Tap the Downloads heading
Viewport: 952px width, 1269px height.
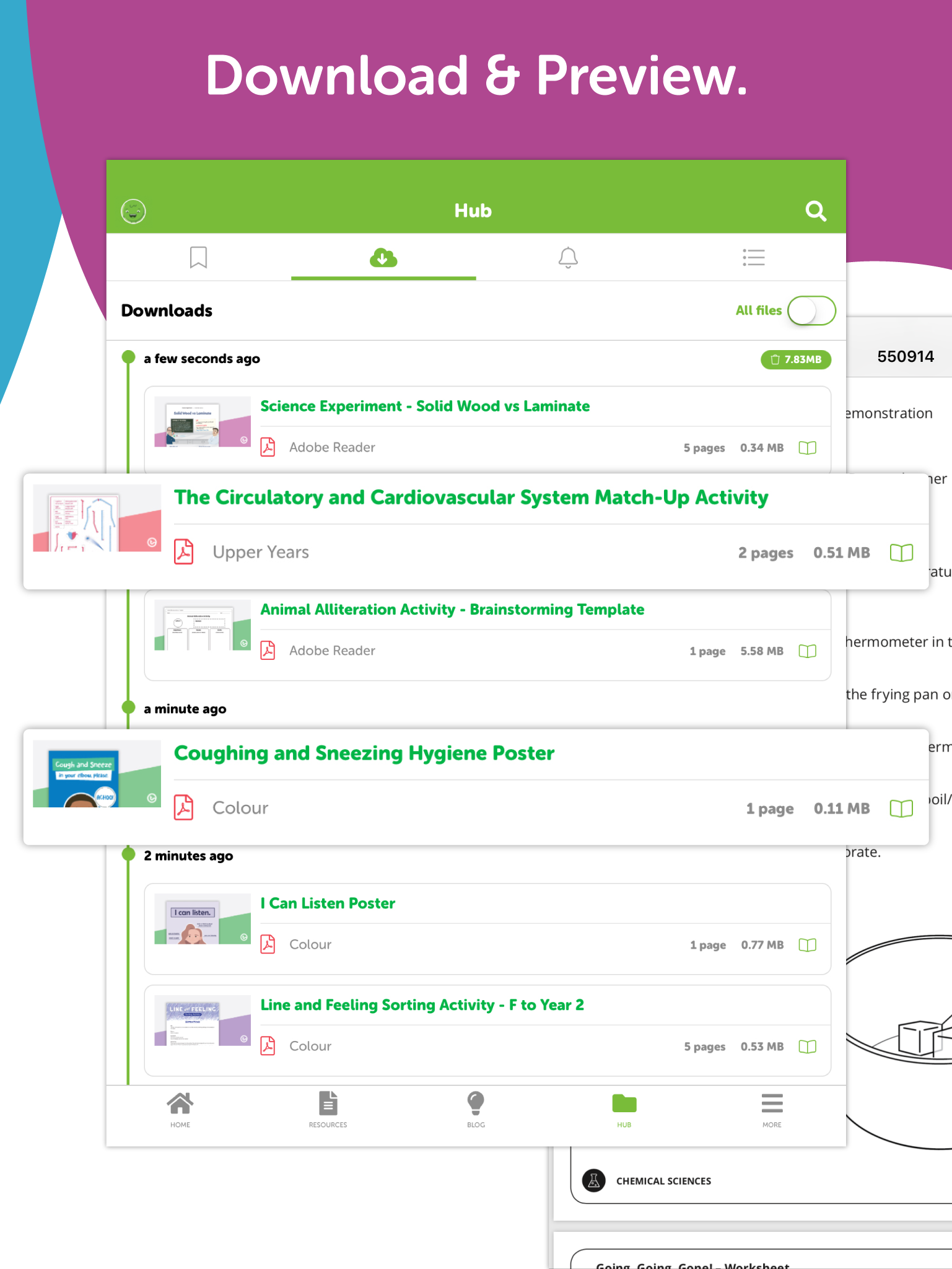(x=167, y=310)
